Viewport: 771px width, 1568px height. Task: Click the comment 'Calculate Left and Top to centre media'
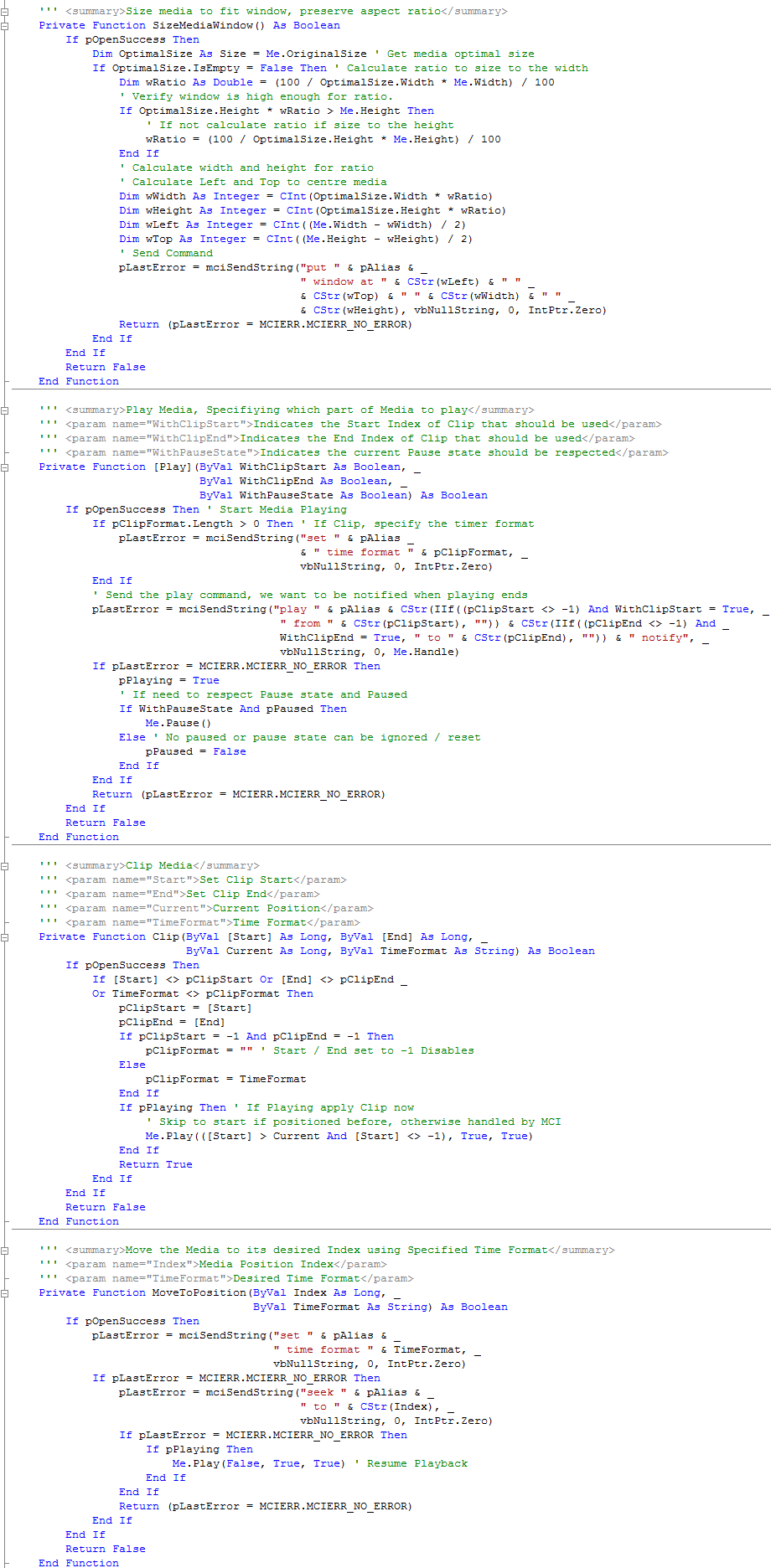click(x=253, y=183)
